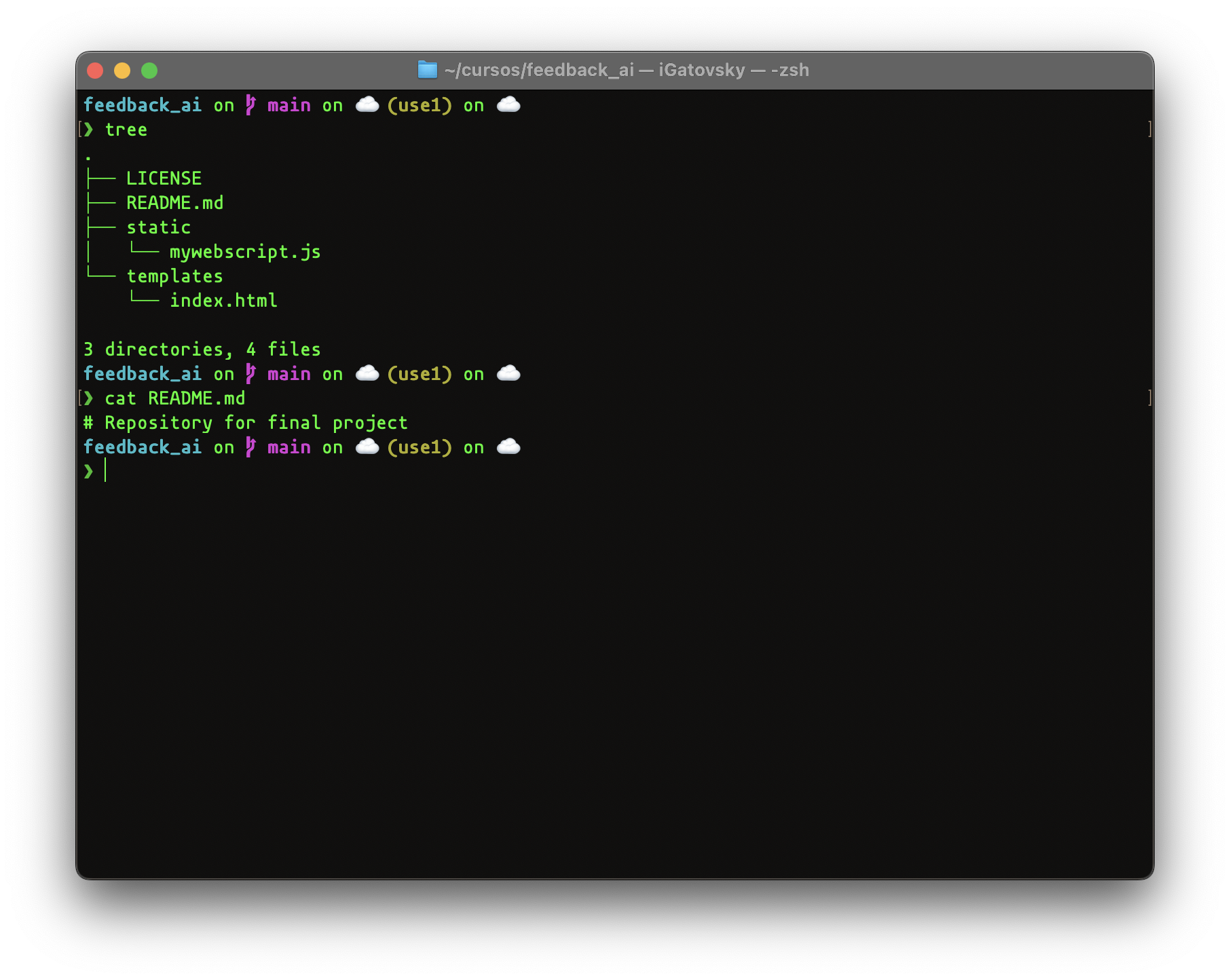Image resolution: width=1230 pixels, height=980 pixels.
Task: Close the terminal window with red button
Action: point(95,71)
